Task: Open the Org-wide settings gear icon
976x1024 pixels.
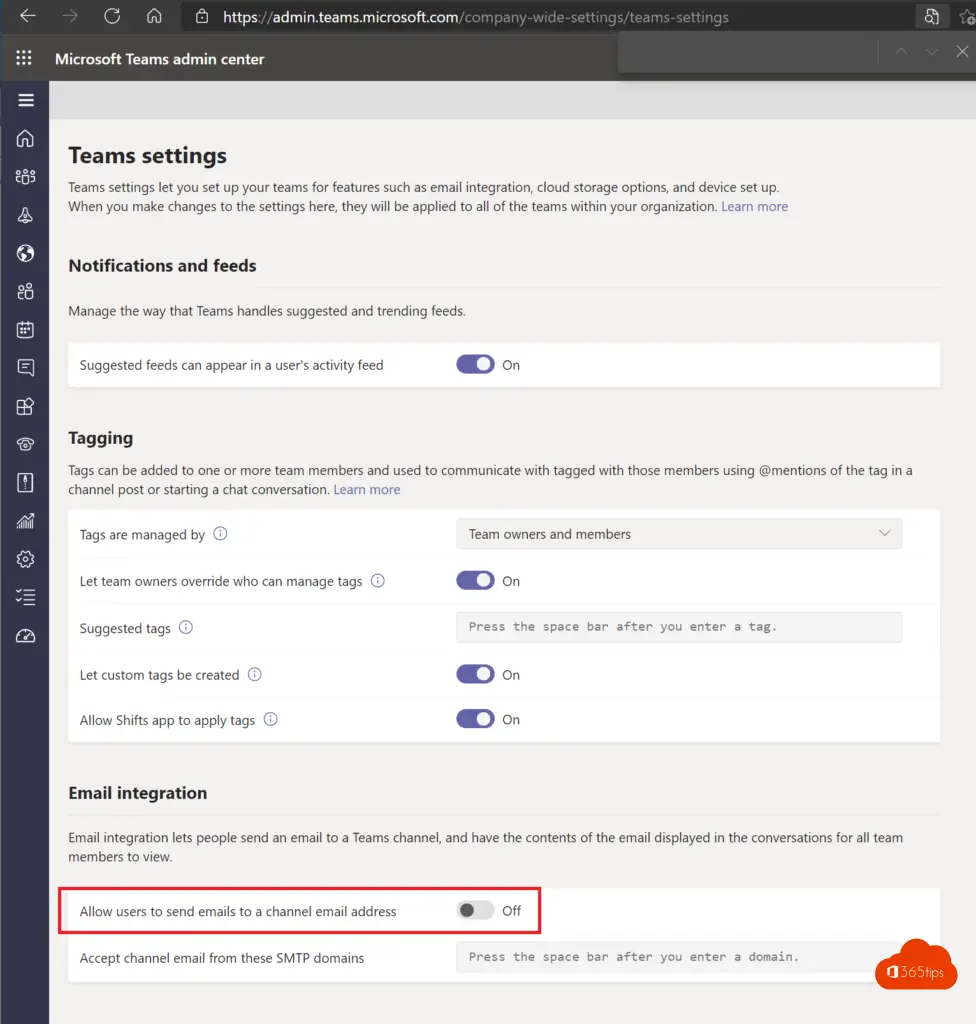Action: click(x=25, y=559)
